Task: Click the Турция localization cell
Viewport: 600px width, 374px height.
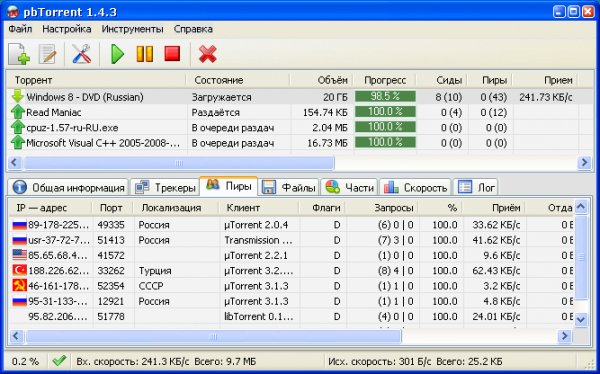Action: (x=155, y=271)
